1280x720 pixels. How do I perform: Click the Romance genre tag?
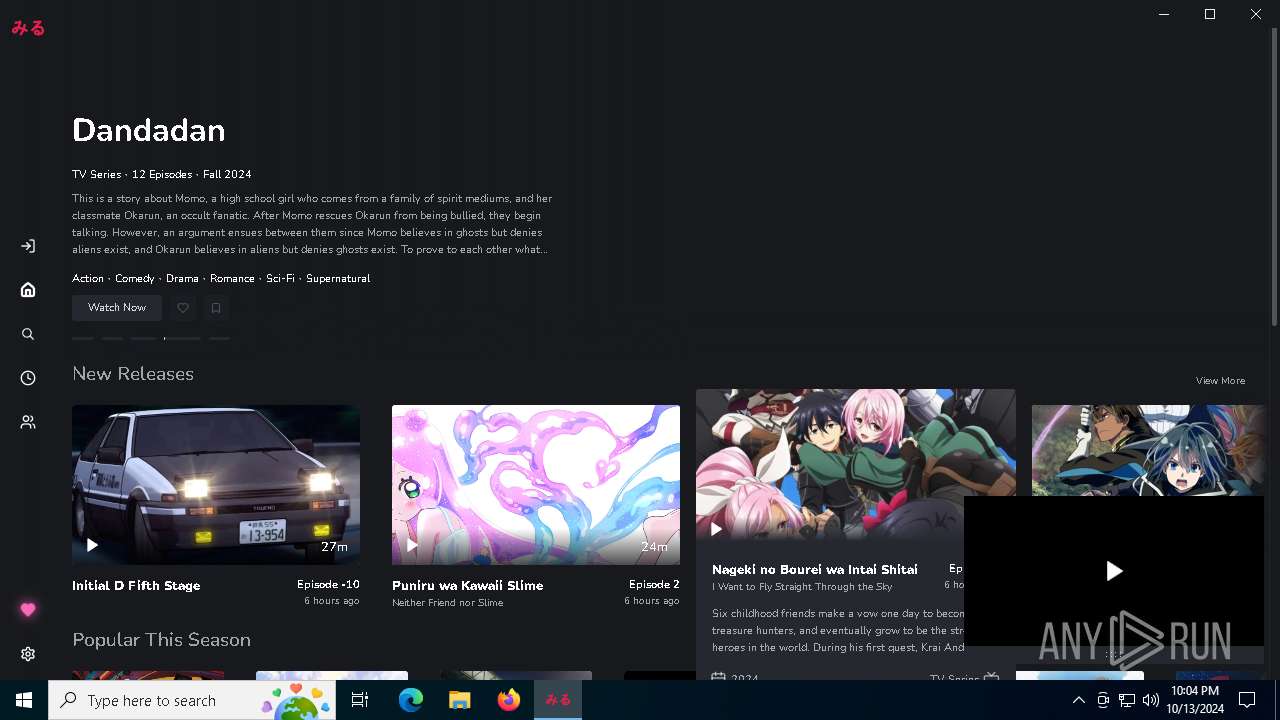click(x=232, y=279)
